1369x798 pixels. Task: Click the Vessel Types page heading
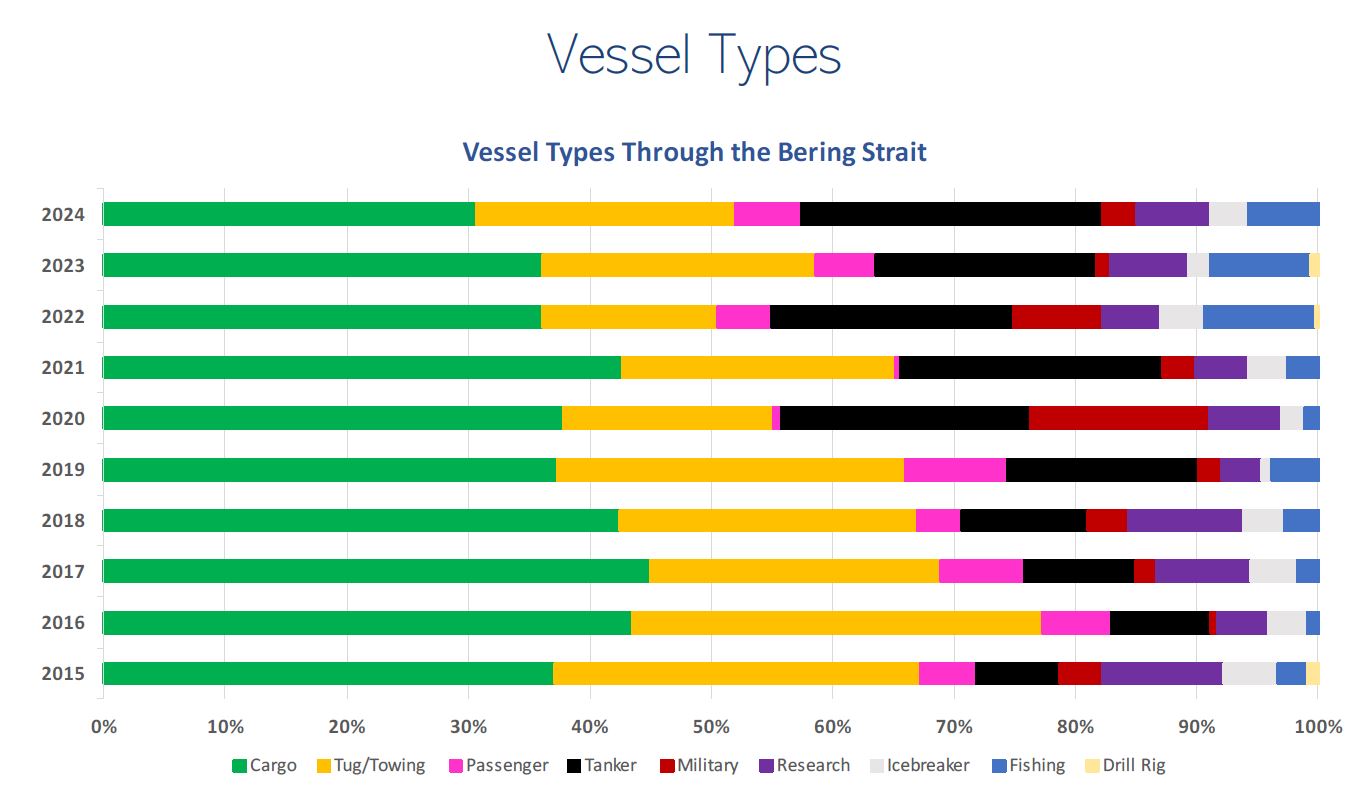tap(694, 56)
